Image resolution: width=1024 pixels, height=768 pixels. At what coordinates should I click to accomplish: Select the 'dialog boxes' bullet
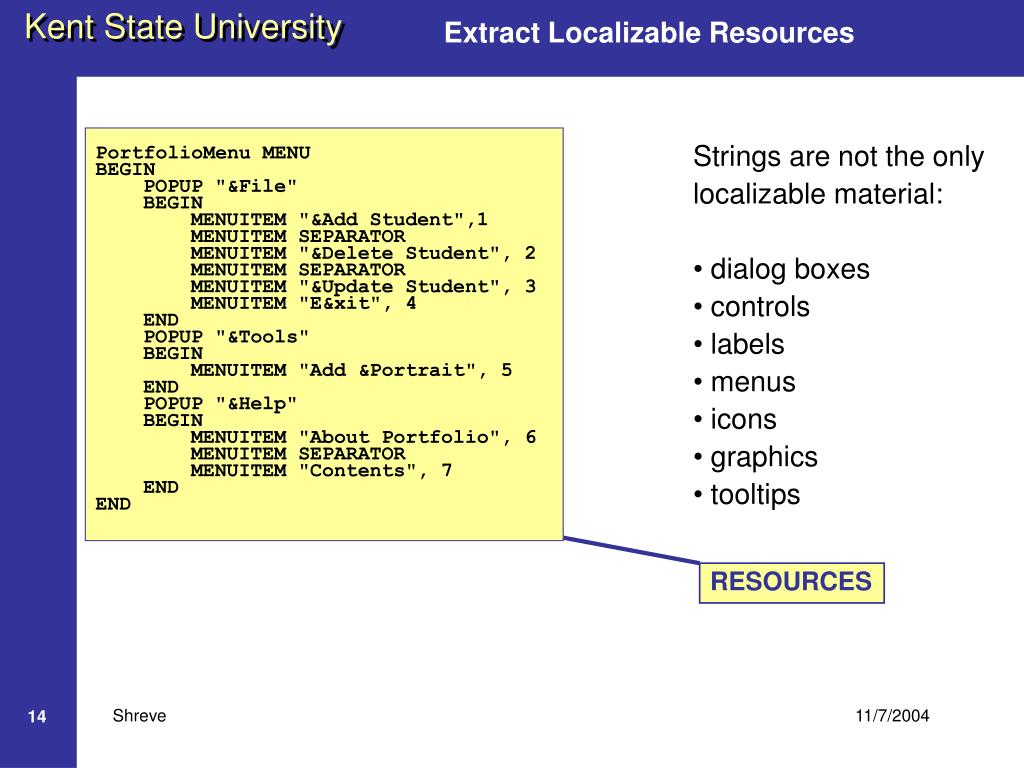[782, 269]
